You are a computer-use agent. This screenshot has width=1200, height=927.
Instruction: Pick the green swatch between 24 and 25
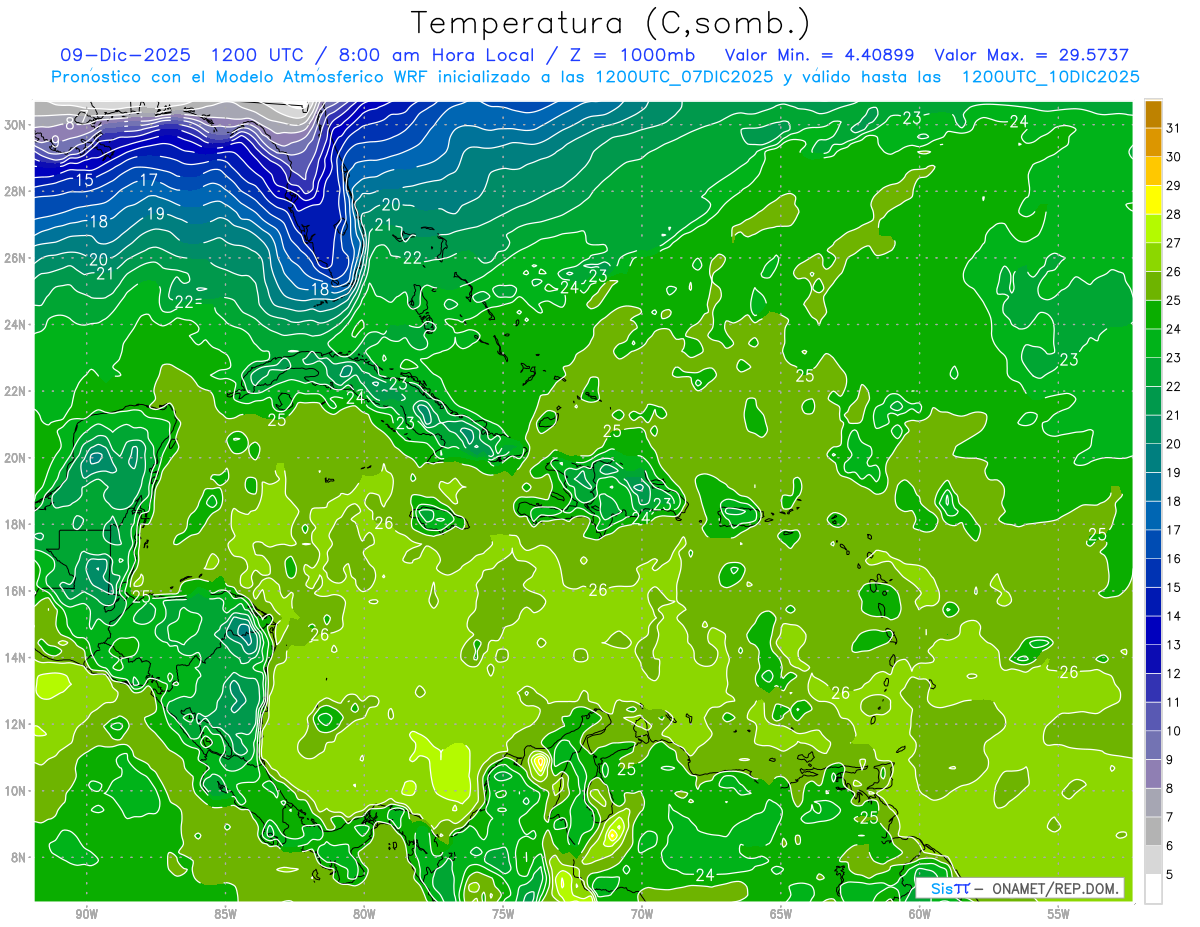1153,315
